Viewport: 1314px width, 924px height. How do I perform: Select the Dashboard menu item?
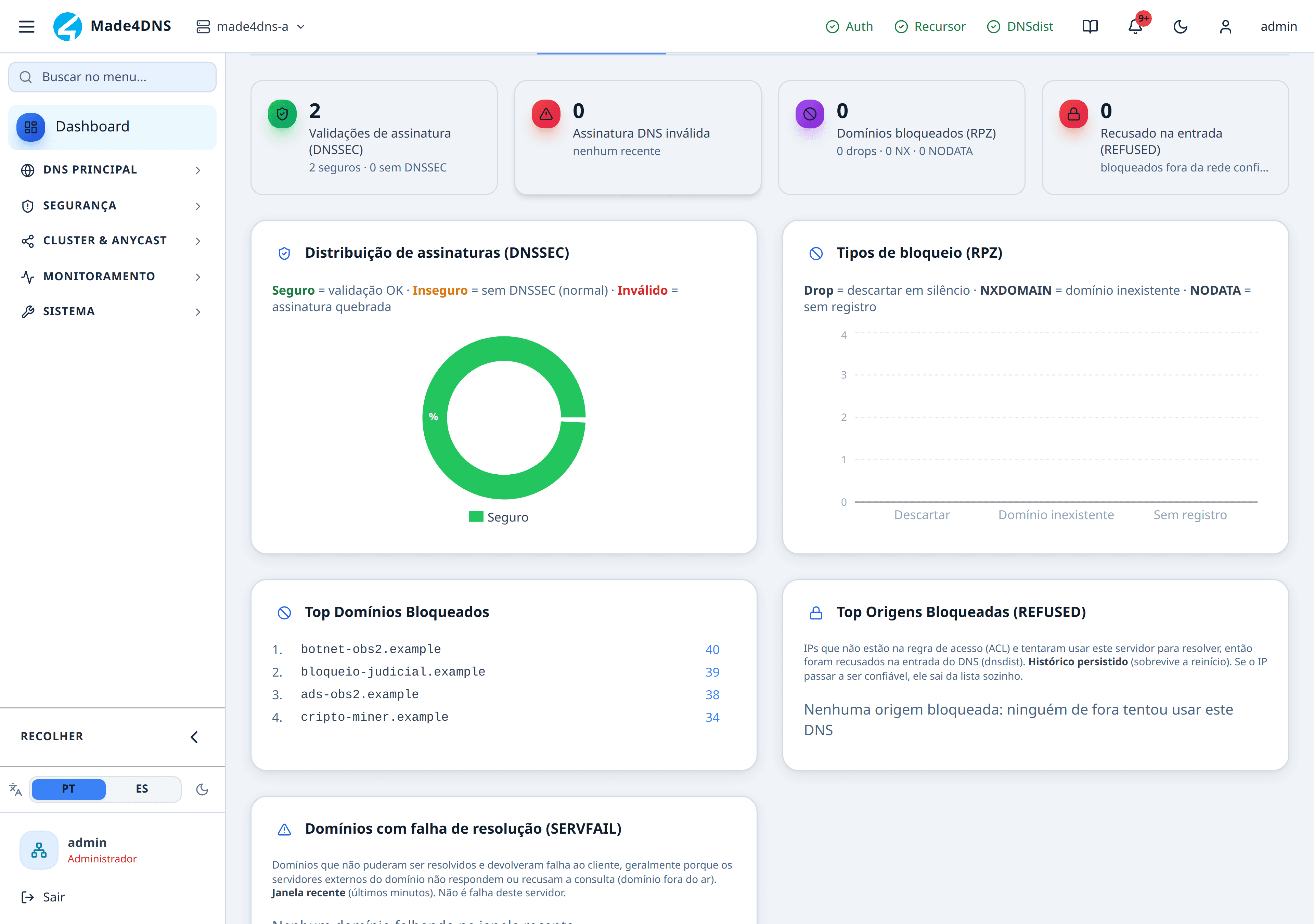tap(112, 127)
